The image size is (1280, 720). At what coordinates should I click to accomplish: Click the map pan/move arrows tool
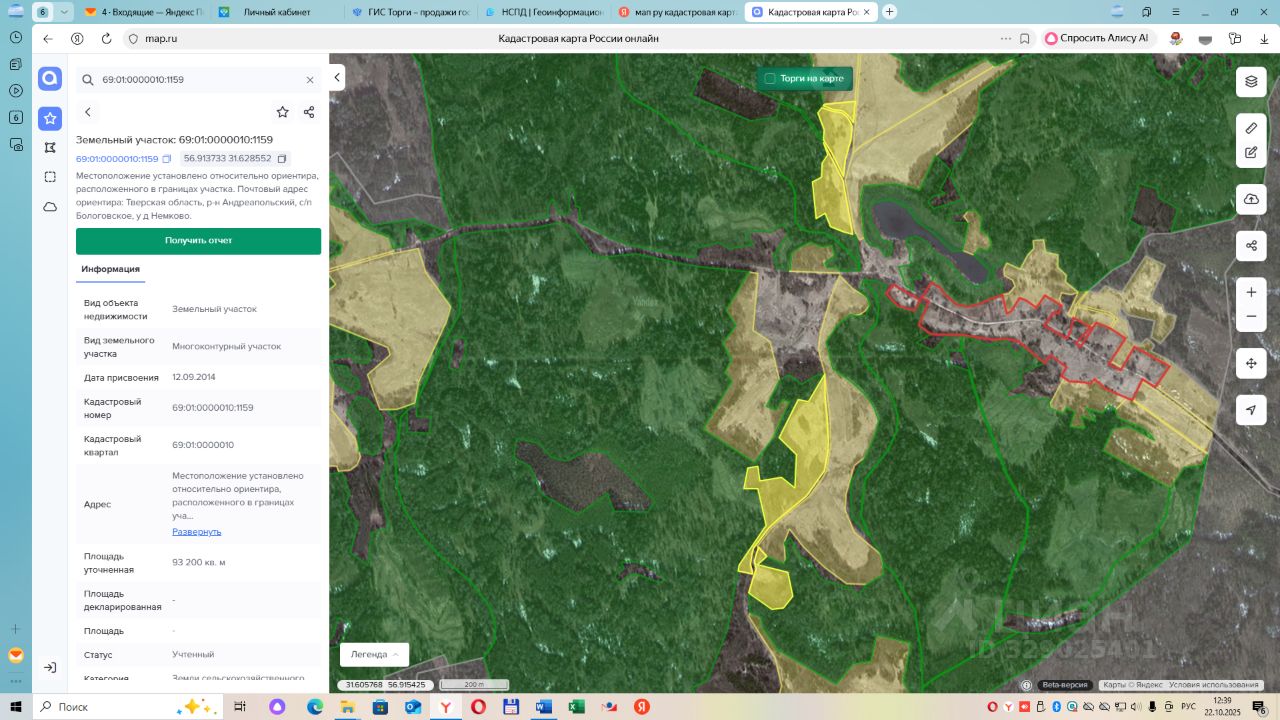1251,363
